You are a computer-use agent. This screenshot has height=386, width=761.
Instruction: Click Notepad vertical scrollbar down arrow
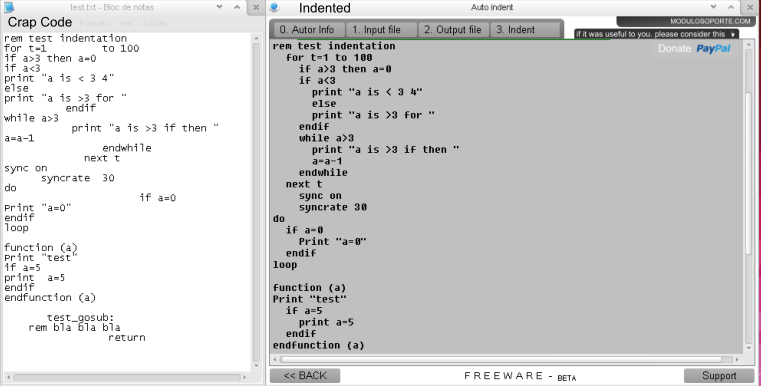point(256,366)
